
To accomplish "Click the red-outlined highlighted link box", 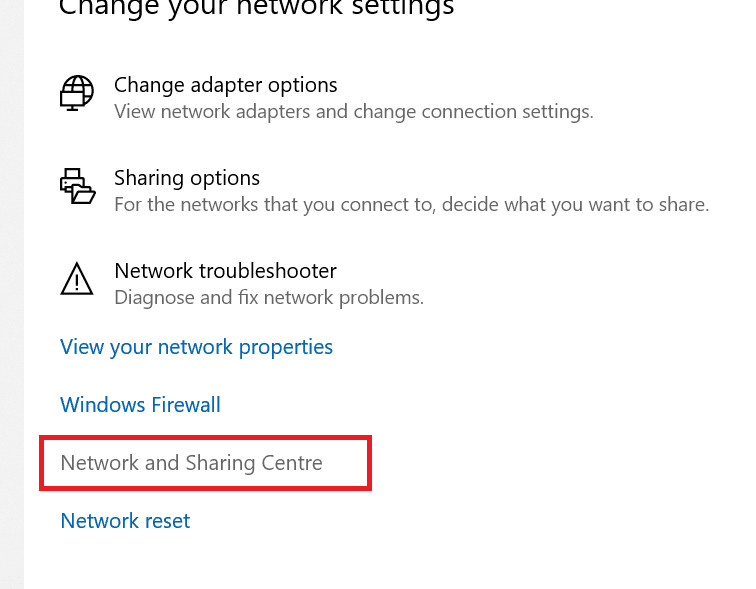I will tap(205, 463).
